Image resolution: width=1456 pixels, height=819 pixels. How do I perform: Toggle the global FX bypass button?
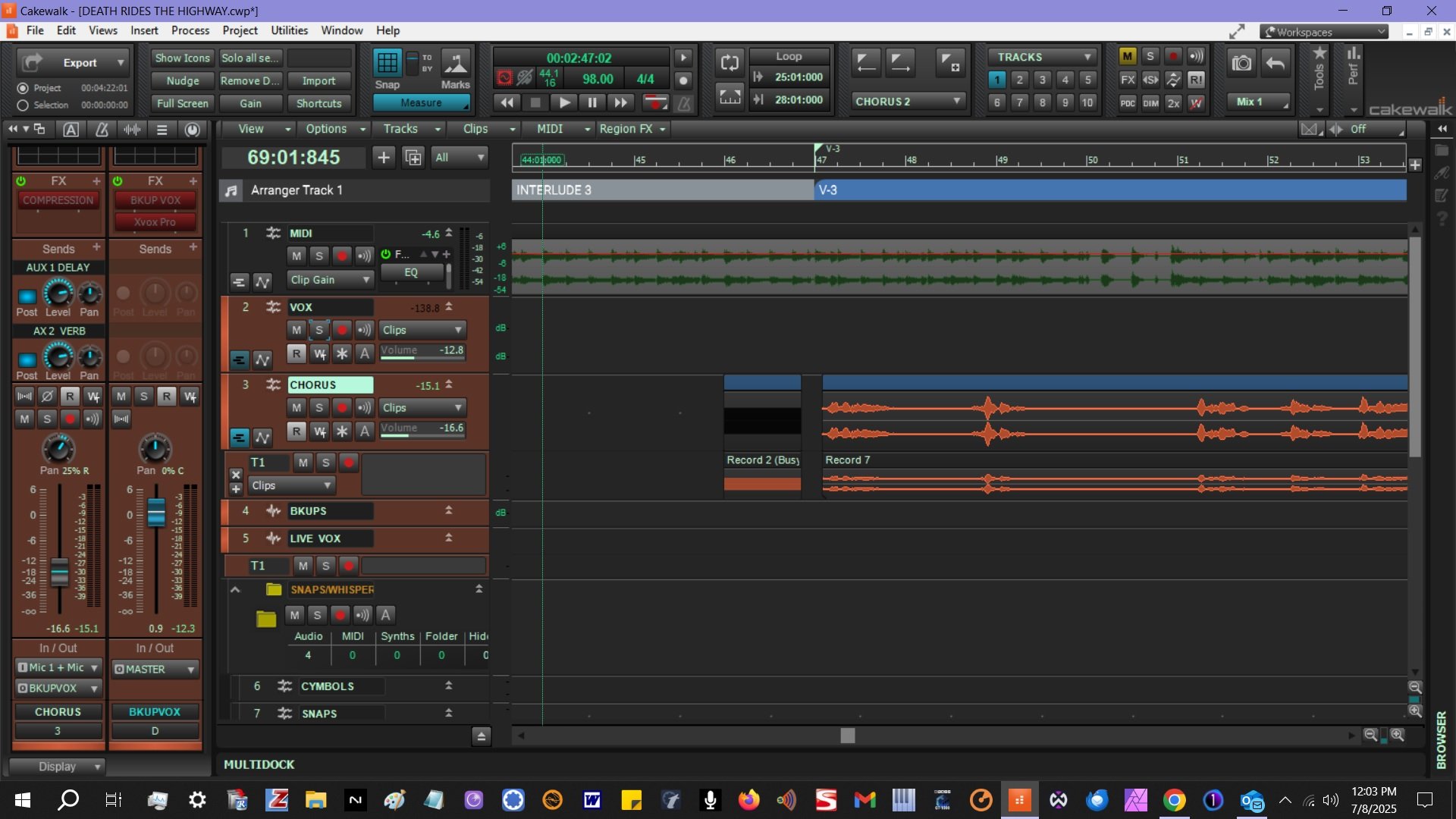point(1128,80)
